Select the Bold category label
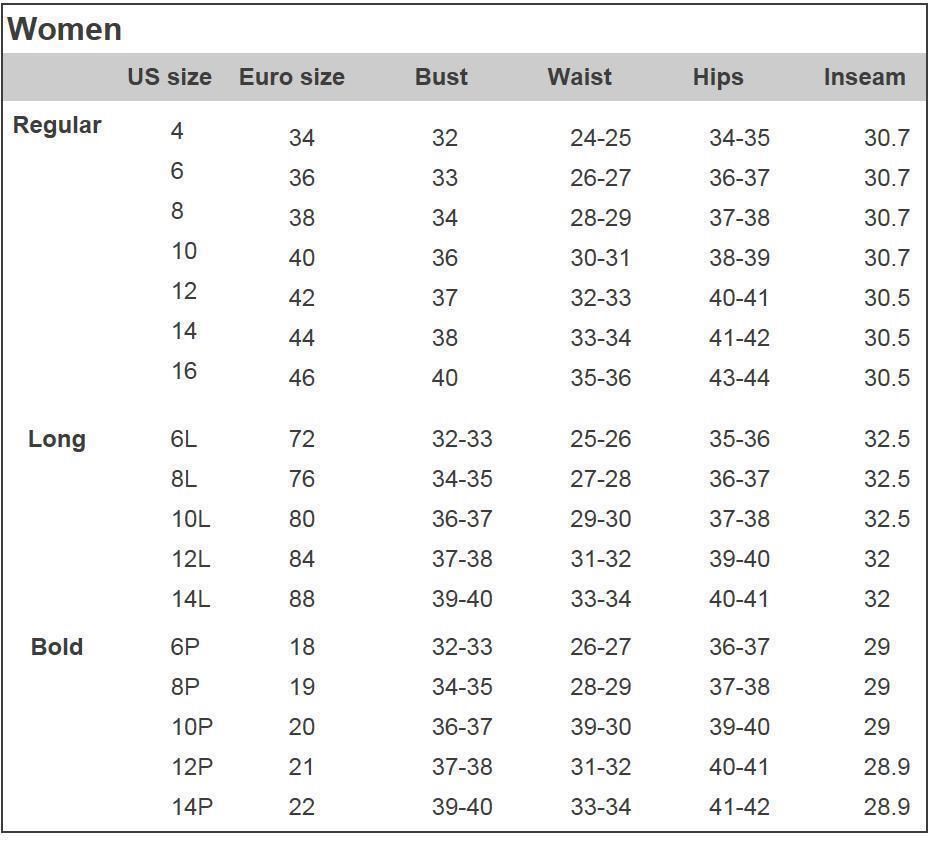 (x=57, y=647)
